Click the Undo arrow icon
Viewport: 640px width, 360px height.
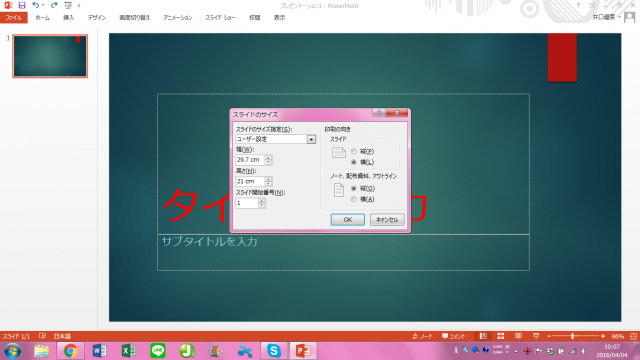tap(36, 5)
